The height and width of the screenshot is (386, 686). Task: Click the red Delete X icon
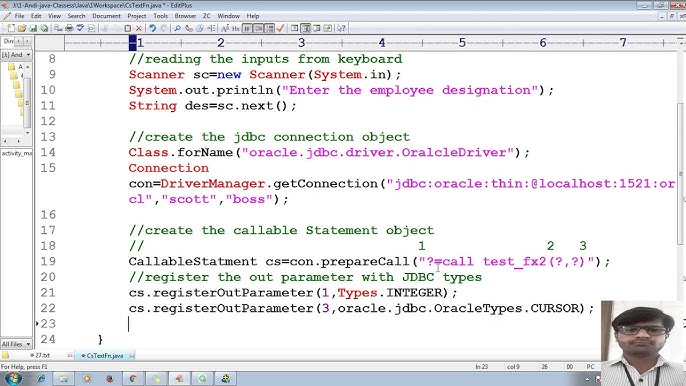coord(139,28)
